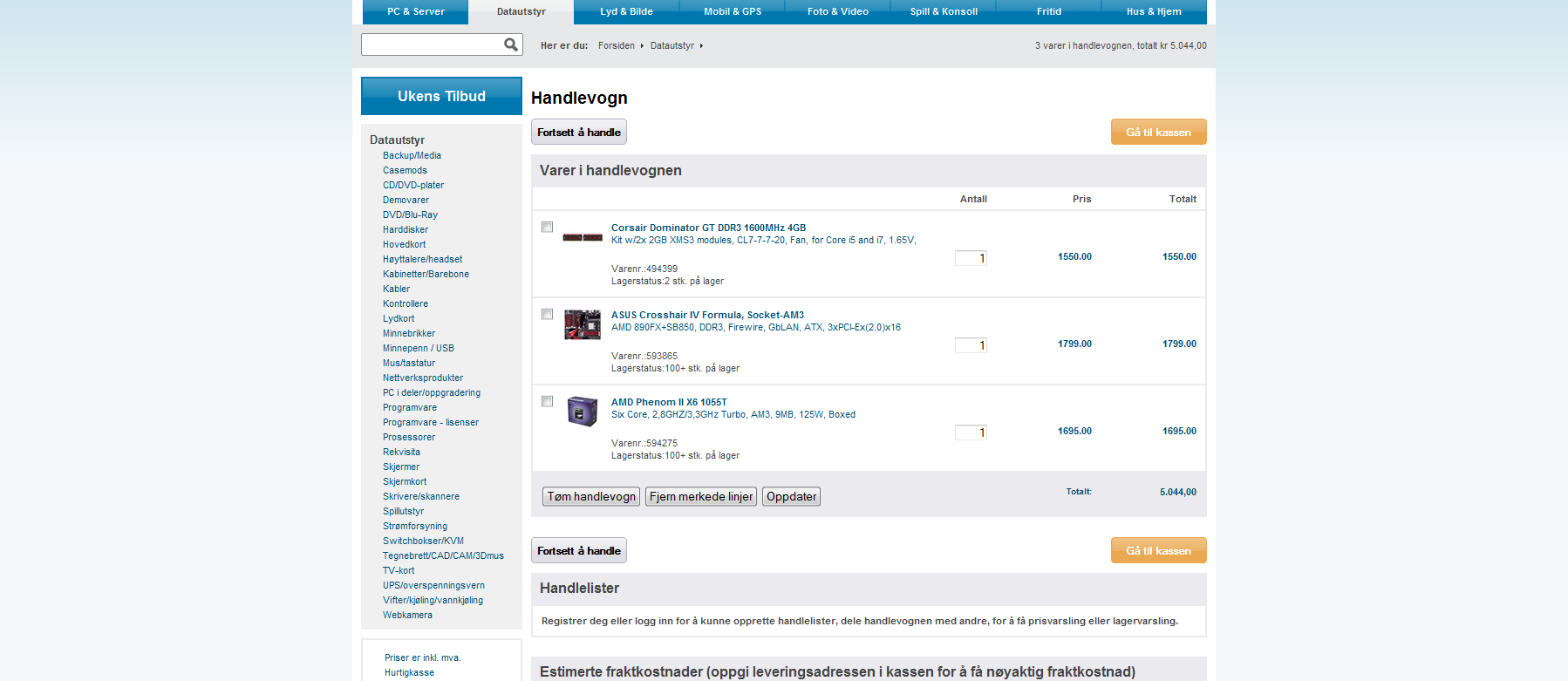Click the search magnifier icon

(511, 44)
